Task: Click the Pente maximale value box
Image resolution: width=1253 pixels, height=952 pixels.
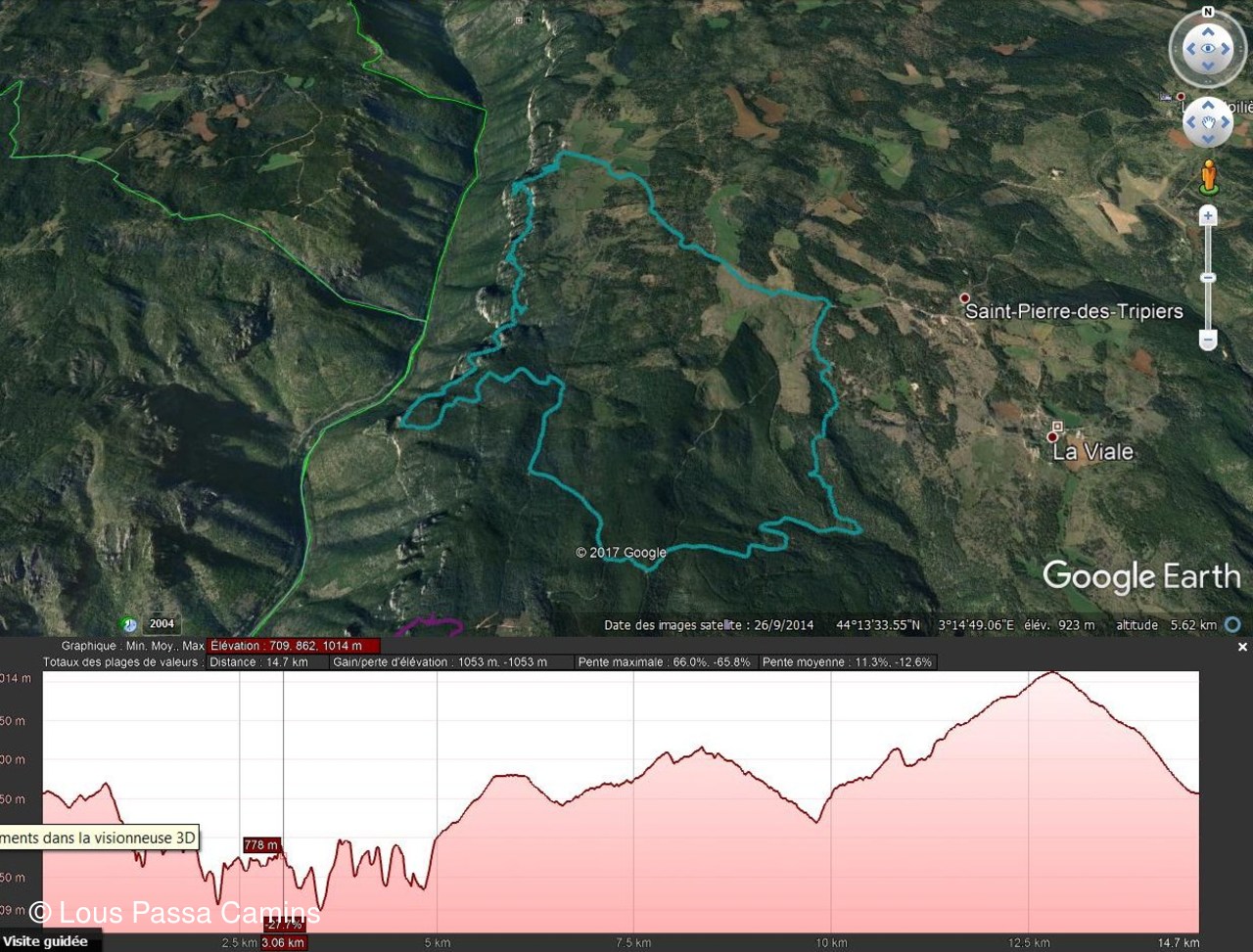Action: click(665, 662)
